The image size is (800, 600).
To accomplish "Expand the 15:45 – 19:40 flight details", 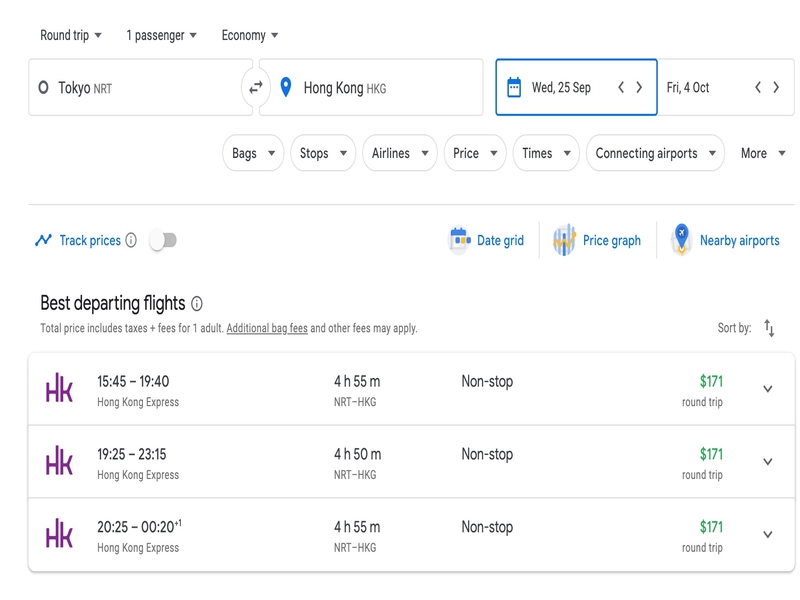I will click(767, 389).
